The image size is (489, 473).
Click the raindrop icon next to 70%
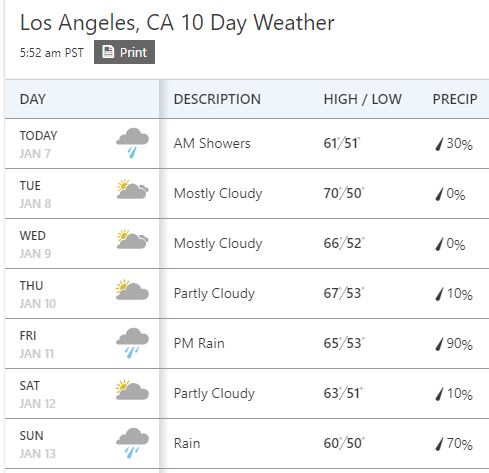[440, 444]
